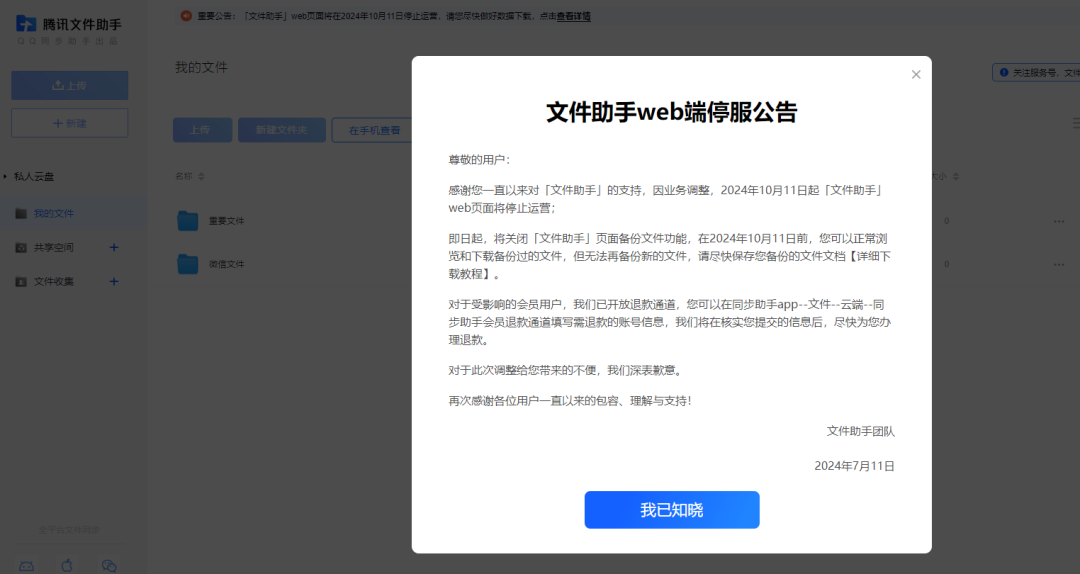This screenshot has width=1080, height=574.
Task: Click the 文件助手团队 signature text
Action: pyautogui.click(x=860, y=431)
